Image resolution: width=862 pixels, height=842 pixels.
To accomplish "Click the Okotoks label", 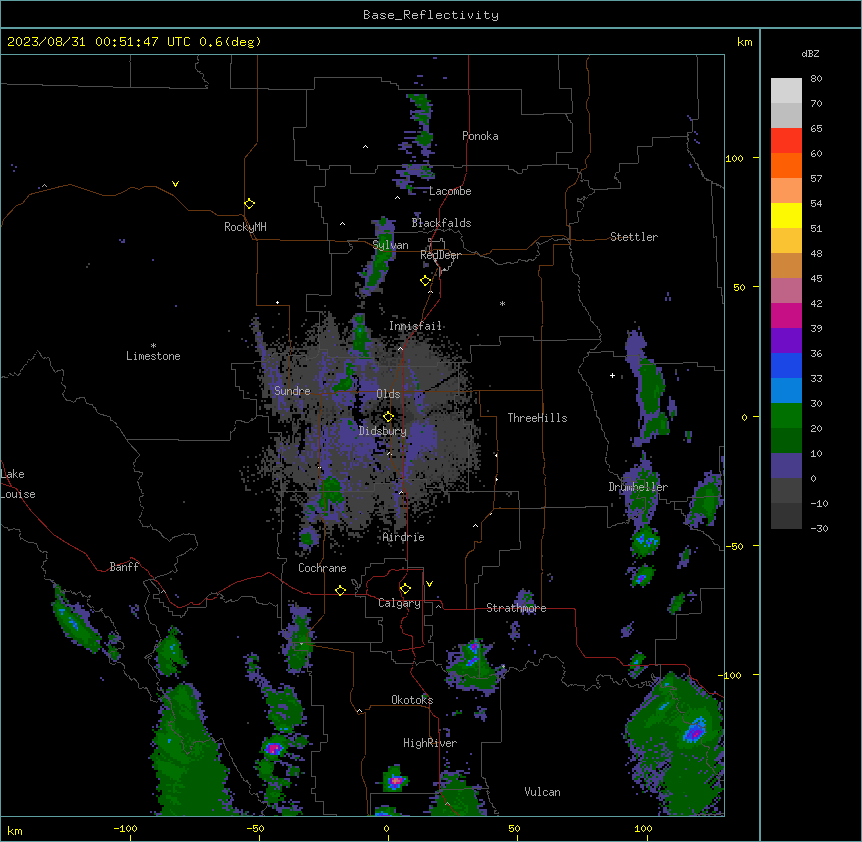I will [412, 700].
